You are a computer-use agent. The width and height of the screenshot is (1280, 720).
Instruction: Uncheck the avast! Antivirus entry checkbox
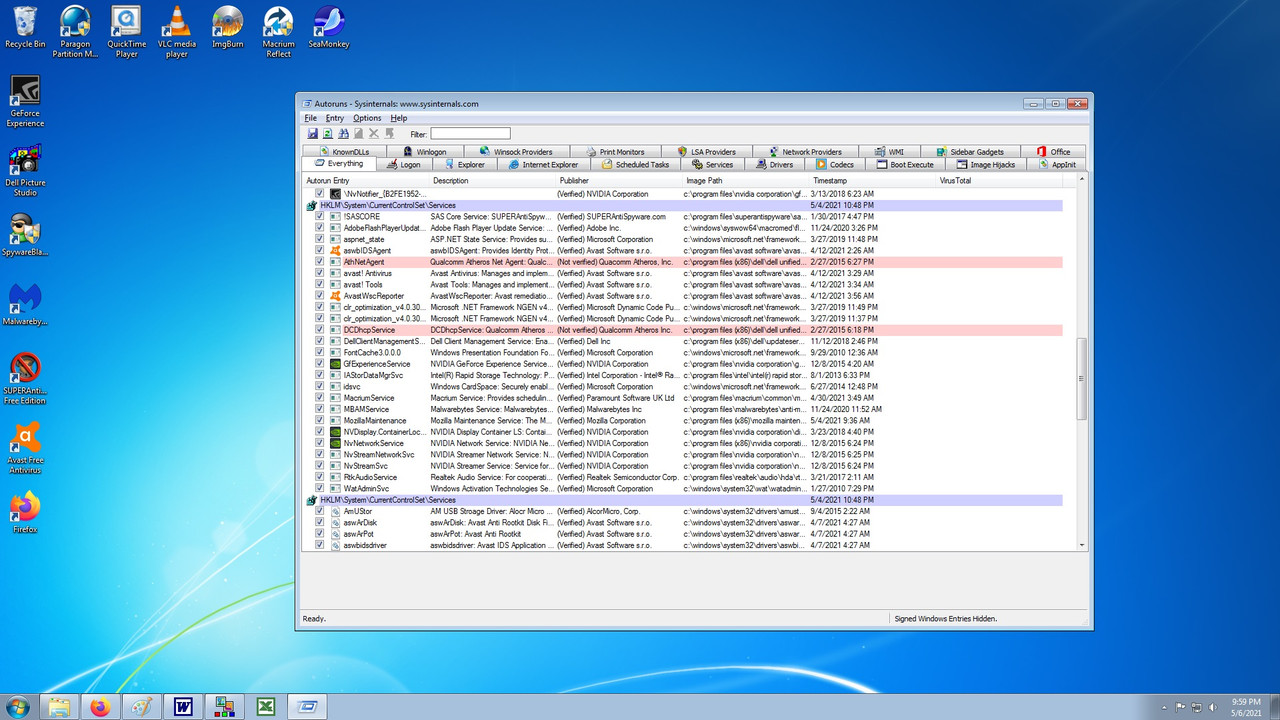point(320,273)
